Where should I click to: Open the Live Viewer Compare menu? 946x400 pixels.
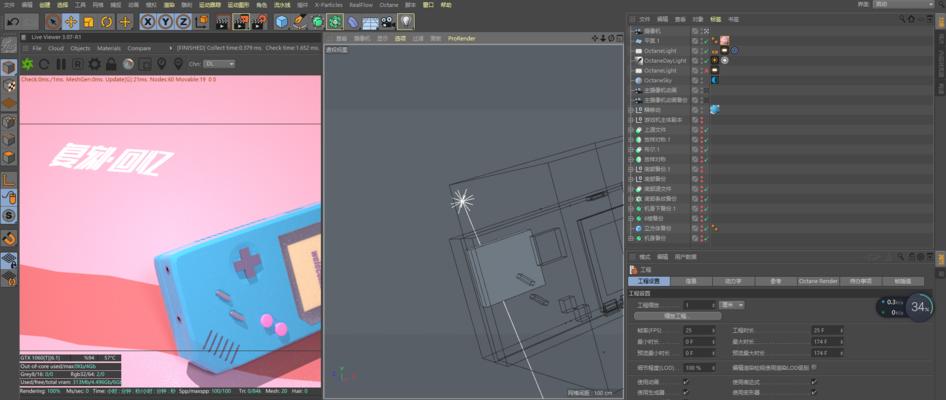click(139, 48)
